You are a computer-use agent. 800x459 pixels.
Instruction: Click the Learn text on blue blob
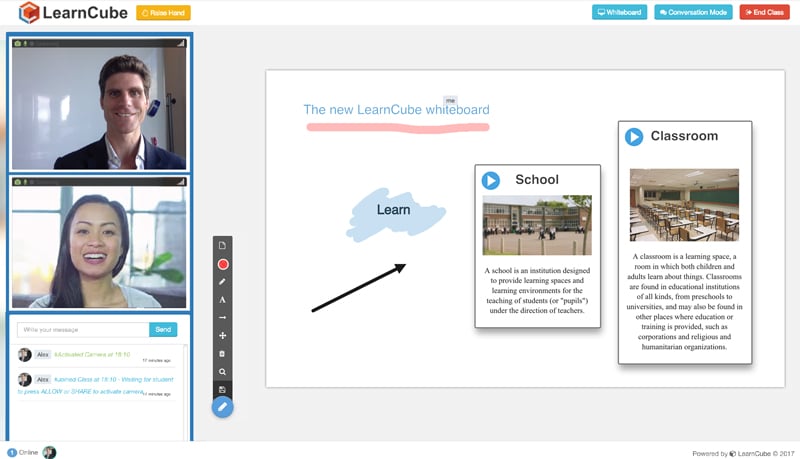[393, 210]
